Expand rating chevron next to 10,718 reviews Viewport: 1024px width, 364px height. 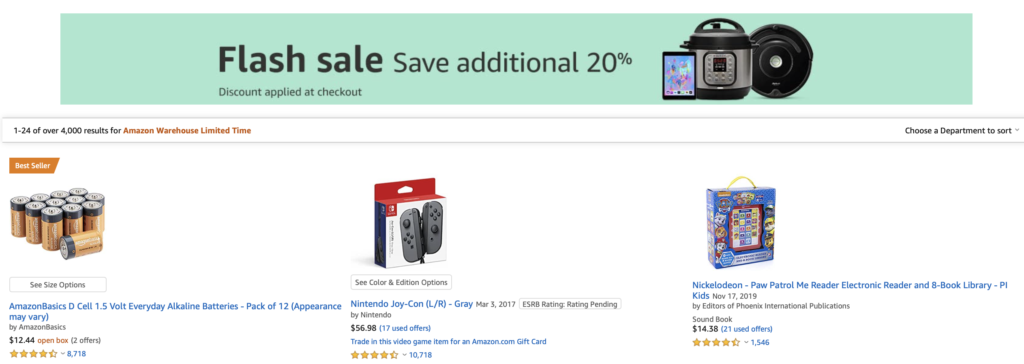[404, 355]
